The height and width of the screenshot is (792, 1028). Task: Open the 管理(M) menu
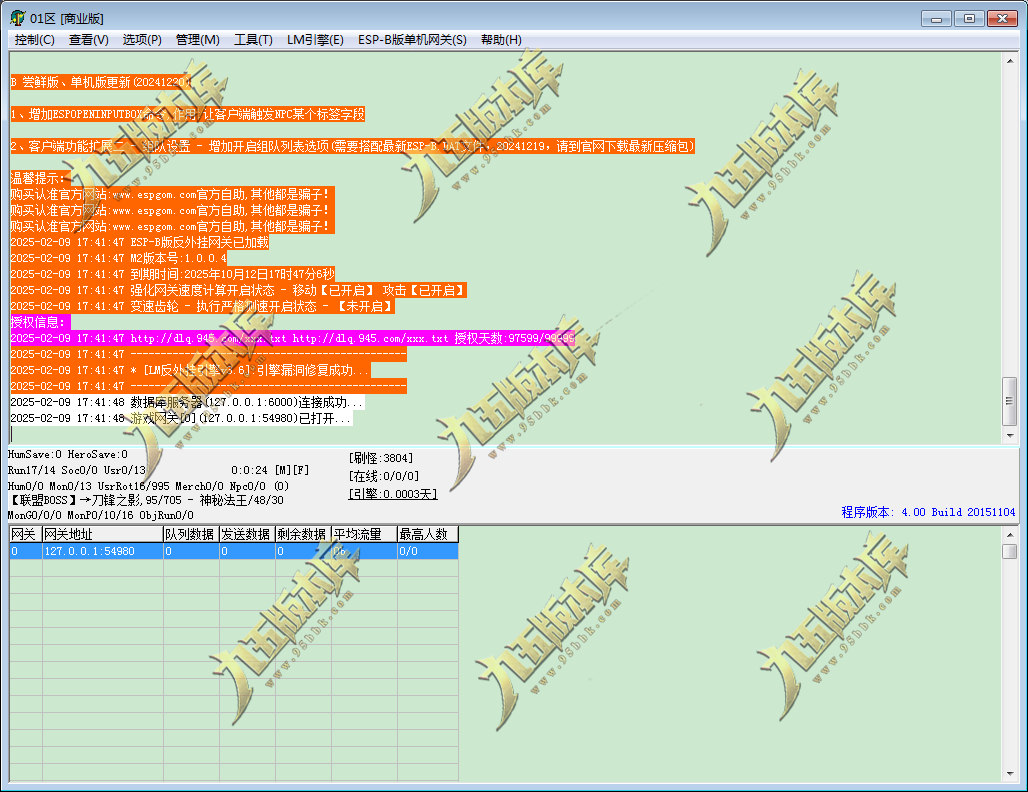[197, 39]
